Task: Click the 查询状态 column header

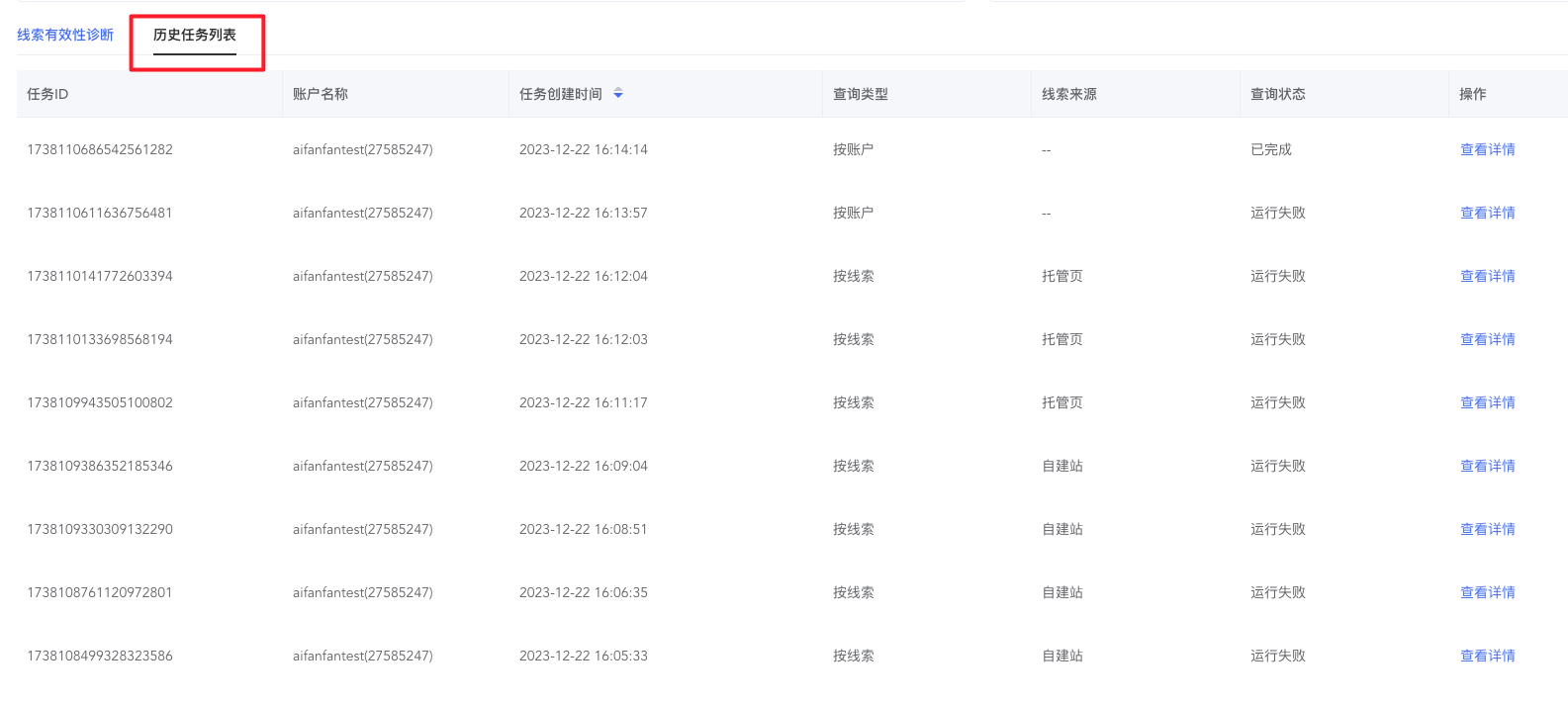Action: (x=1278, y=94)
